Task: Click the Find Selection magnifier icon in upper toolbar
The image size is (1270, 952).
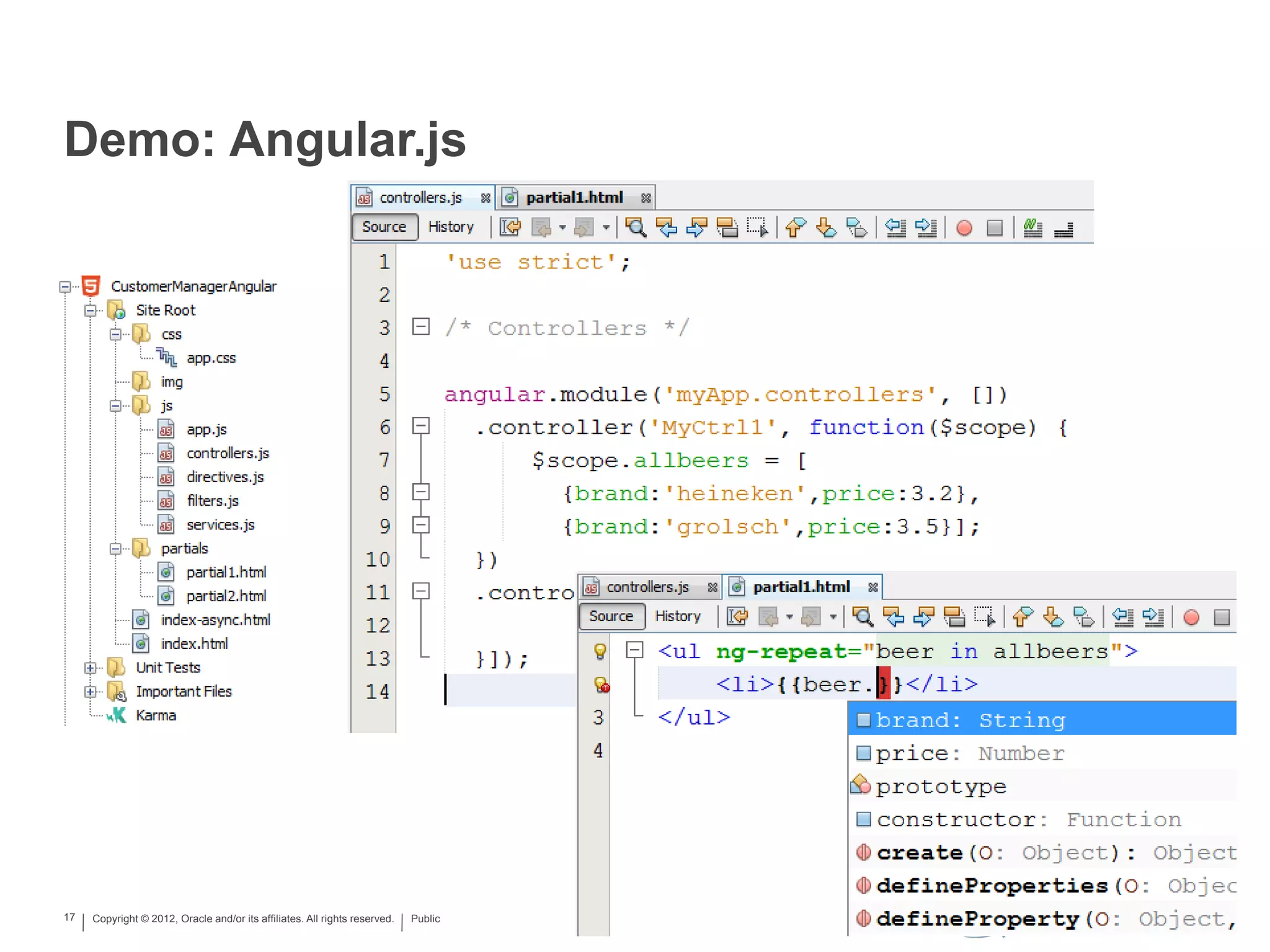Action: coord(635,227)
